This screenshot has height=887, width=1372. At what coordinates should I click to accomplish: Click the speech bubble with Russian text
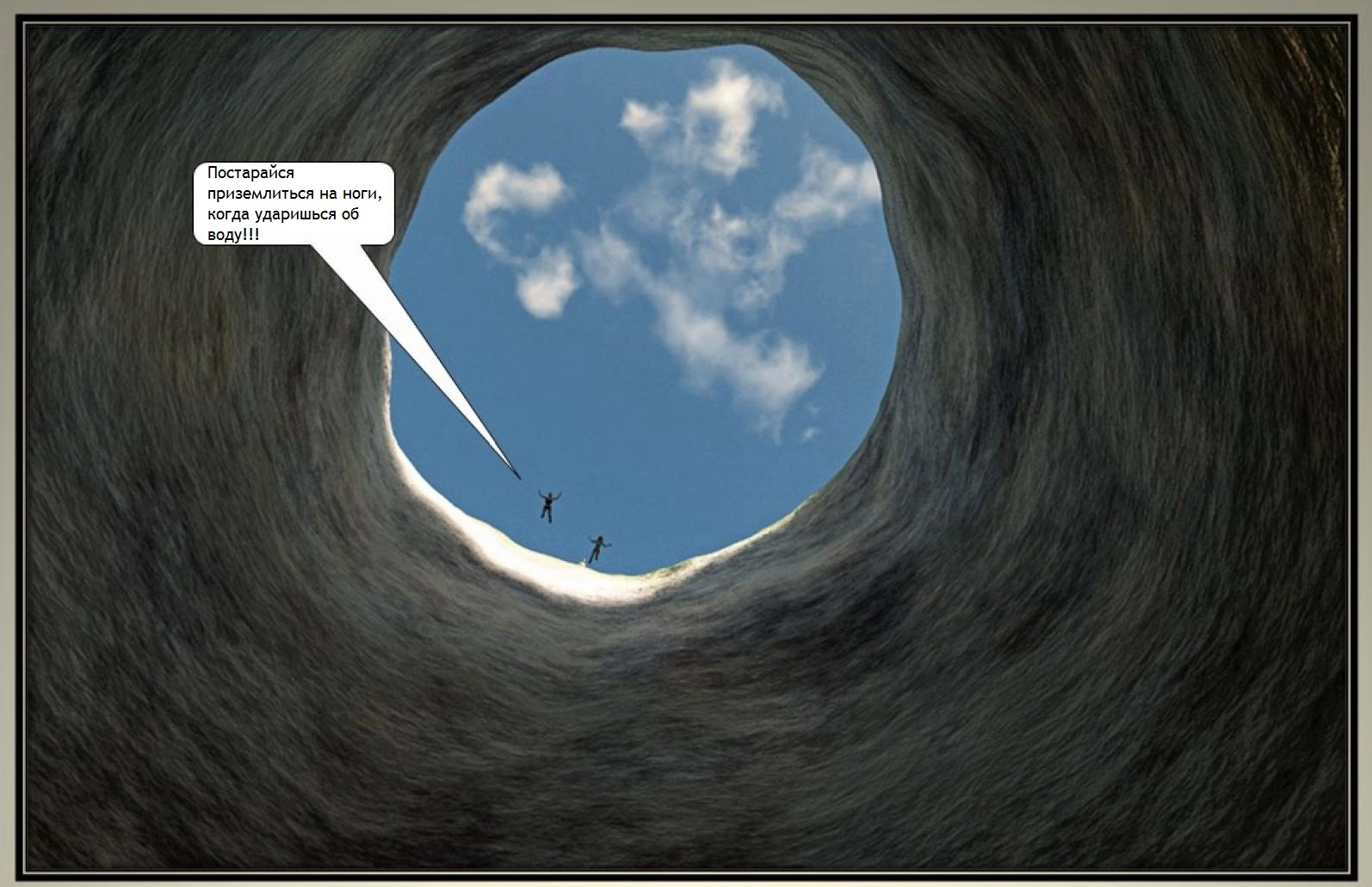click(x=294, y=203)
